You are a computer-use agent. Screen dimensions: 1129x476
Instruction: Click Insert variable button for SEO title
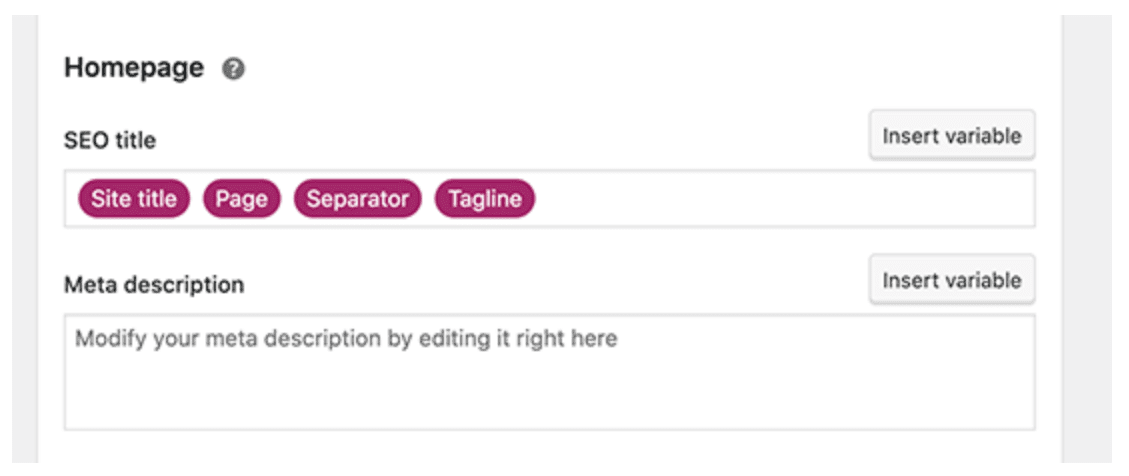coord(952,135)
